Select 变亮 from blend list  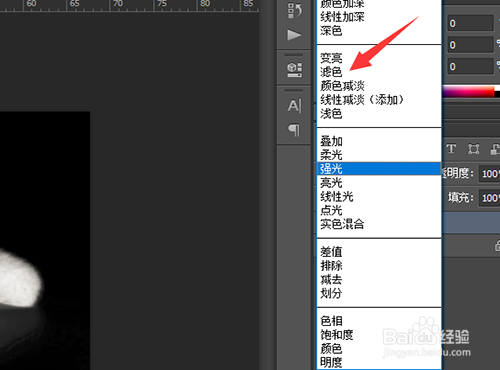click(x=379, y=58)
